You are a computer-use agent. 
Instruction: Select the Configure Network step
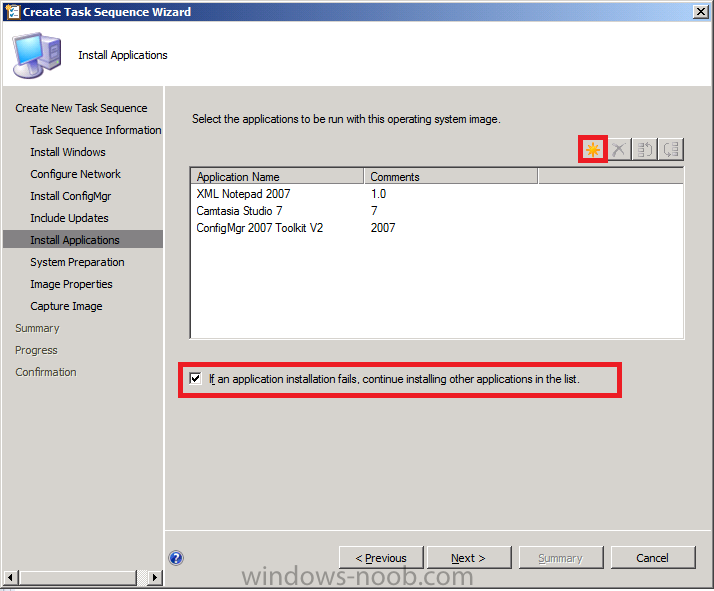click(x=76, y=174)
